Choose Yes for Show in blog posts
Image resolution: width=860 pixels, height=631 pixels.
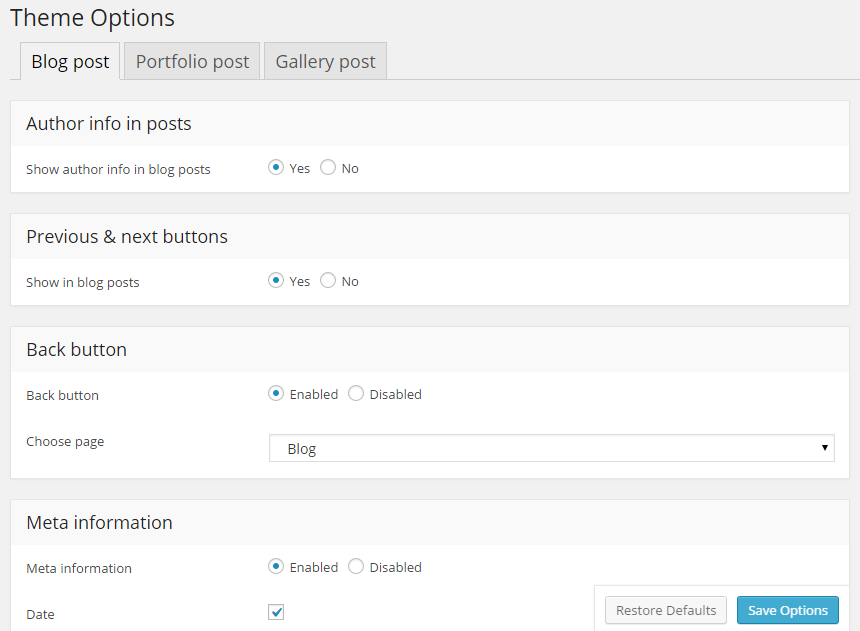(x=276, y=281)
